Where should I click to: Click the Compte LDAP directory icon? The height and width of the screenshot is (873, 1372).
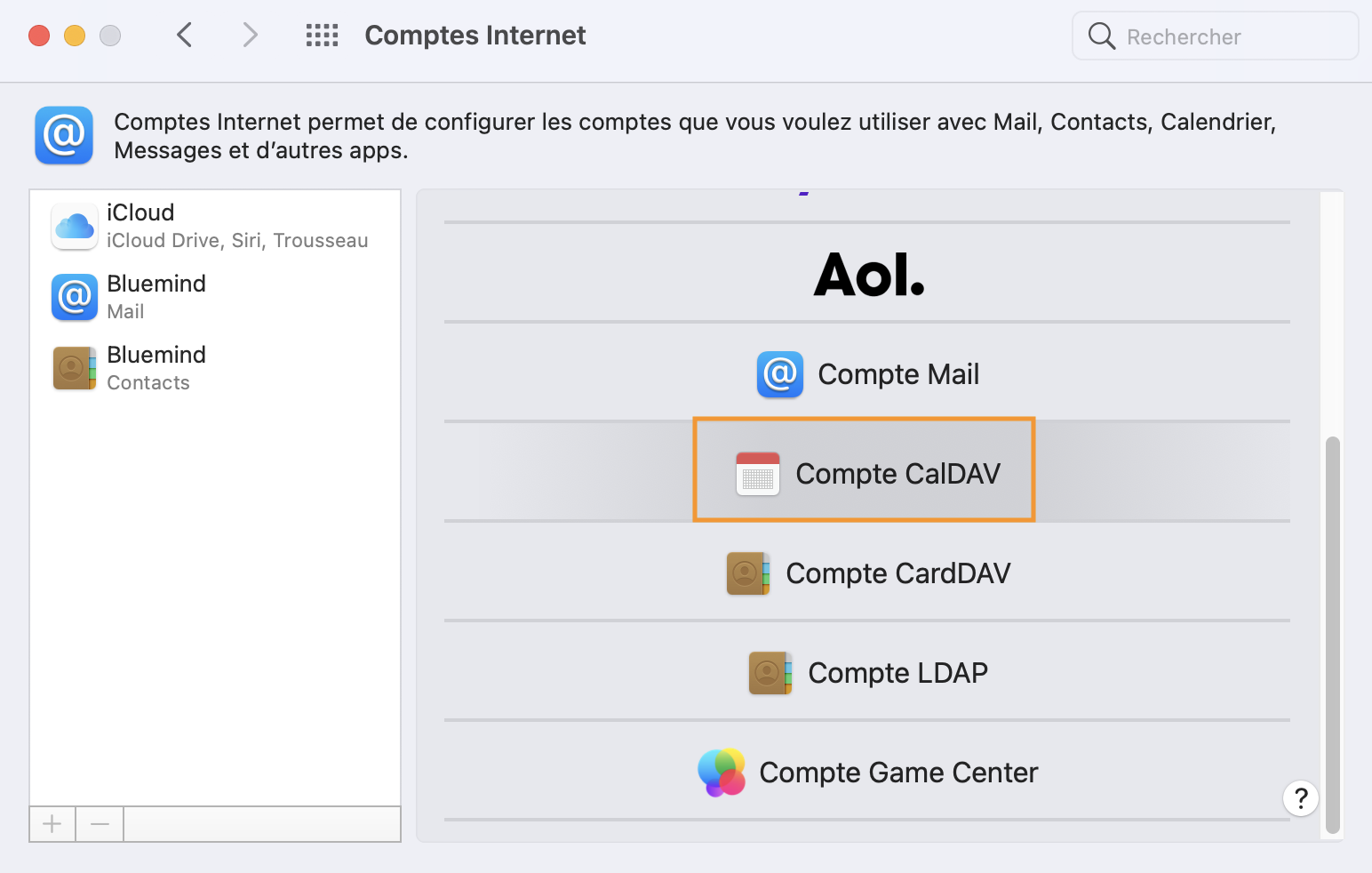(770, 673)
